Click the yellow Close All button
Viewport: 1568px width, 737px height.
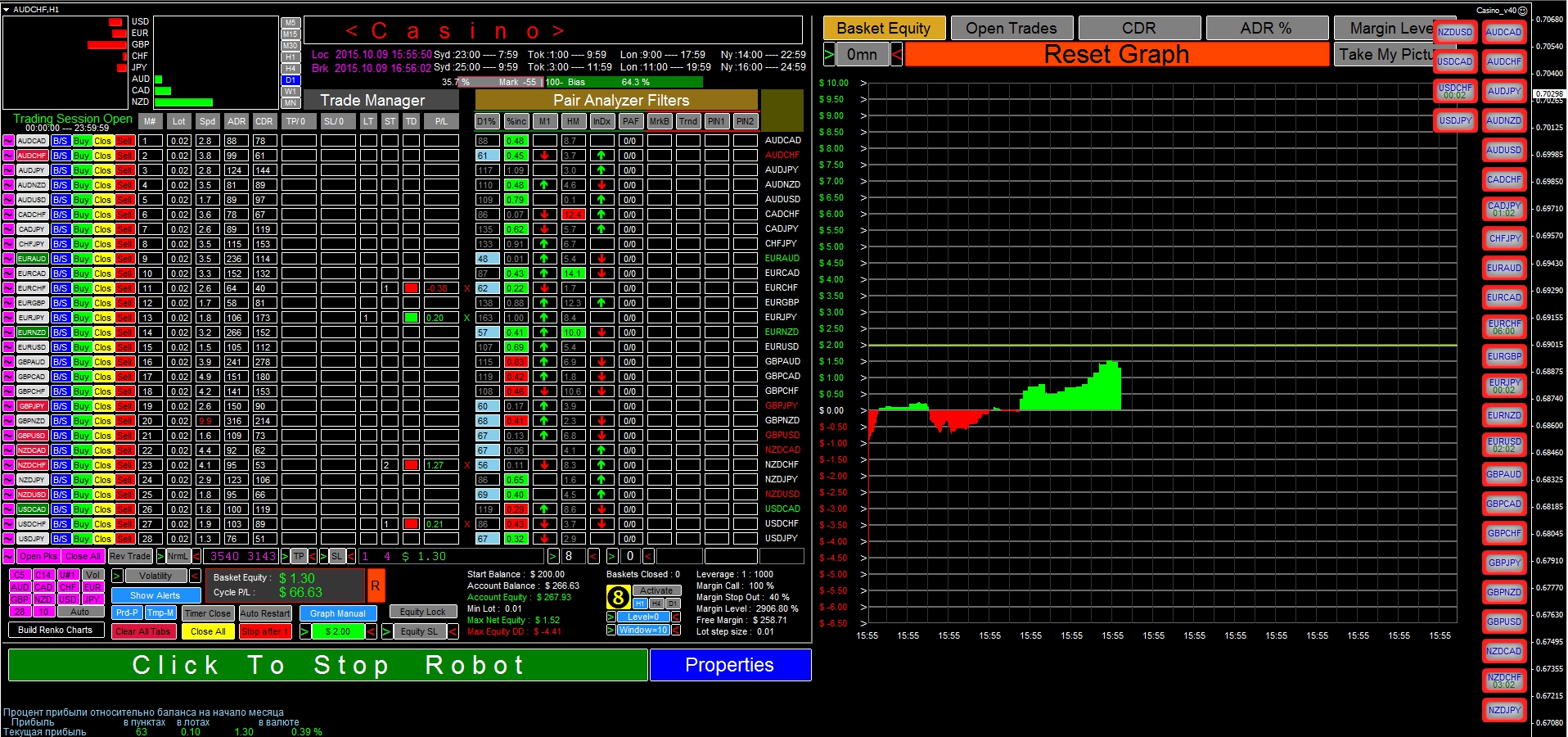[208, 631]
